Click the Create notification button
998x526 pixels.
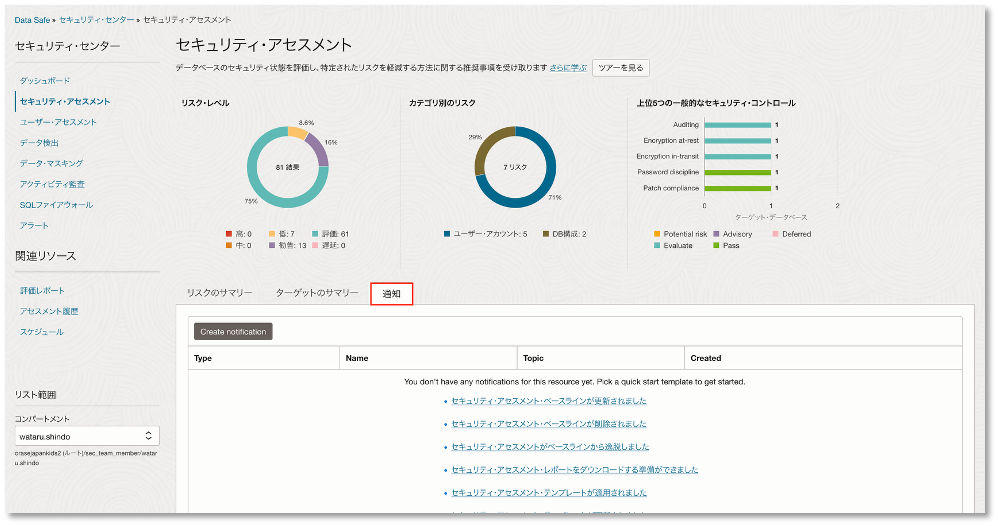point(233,331)
